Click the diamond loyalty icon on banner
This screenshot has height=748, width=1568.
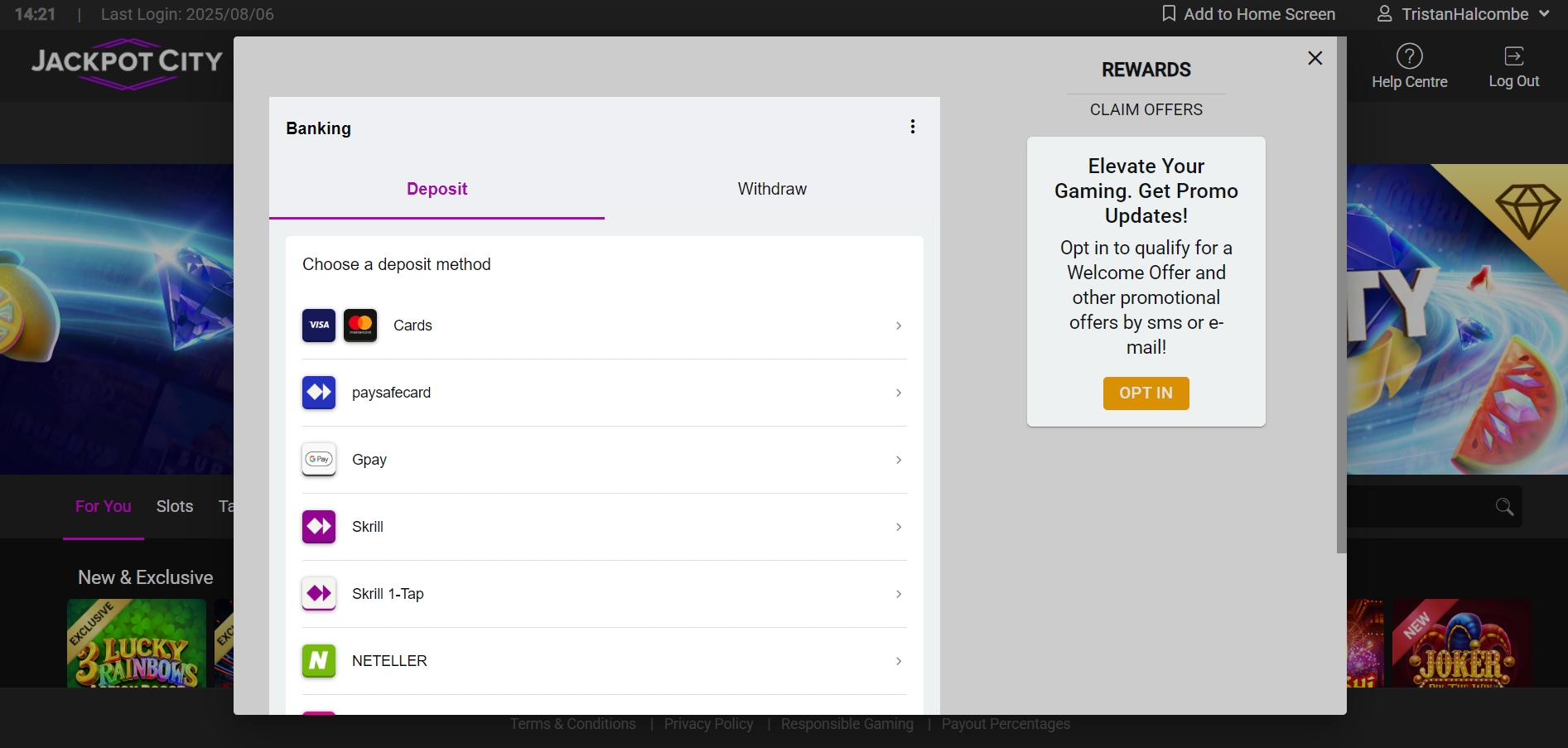tap(1527, 211)
